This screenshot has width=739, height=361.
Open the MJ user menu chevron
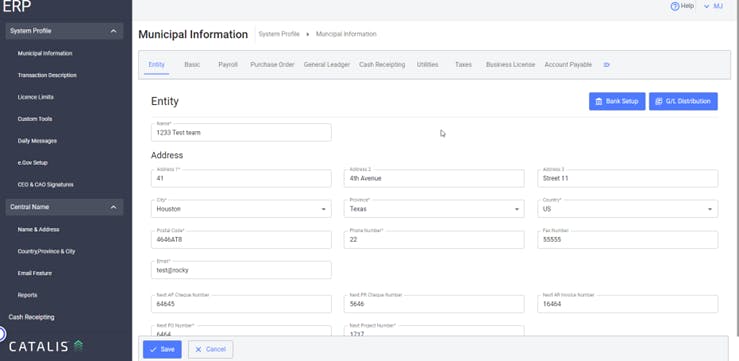pos(706,7)
